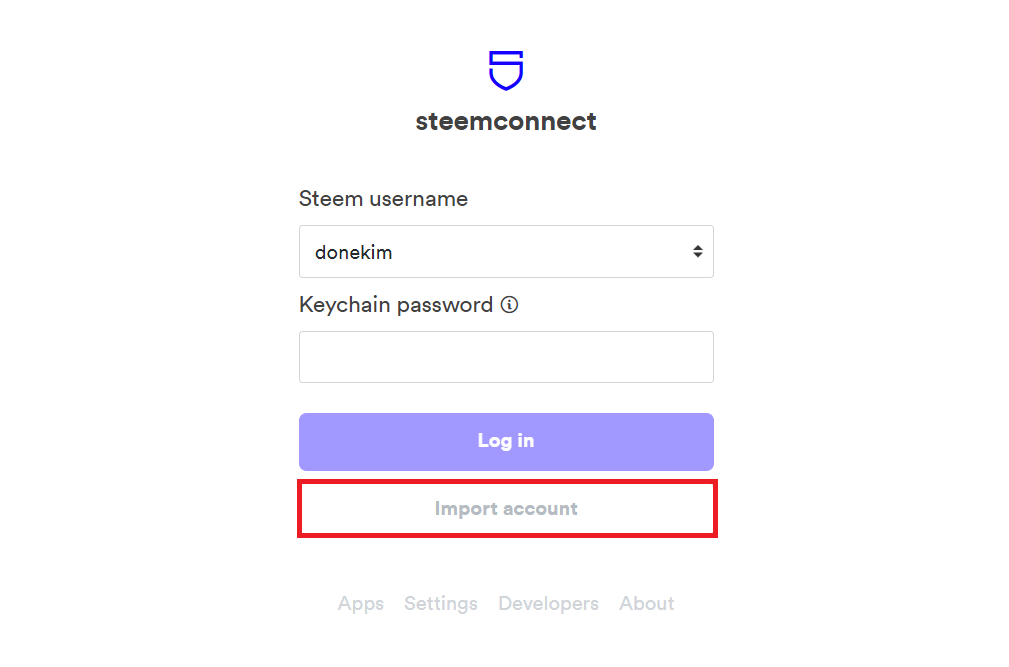Place cursor in the password text box
This screenshot has height=667, width=1009.
[506, 357]
